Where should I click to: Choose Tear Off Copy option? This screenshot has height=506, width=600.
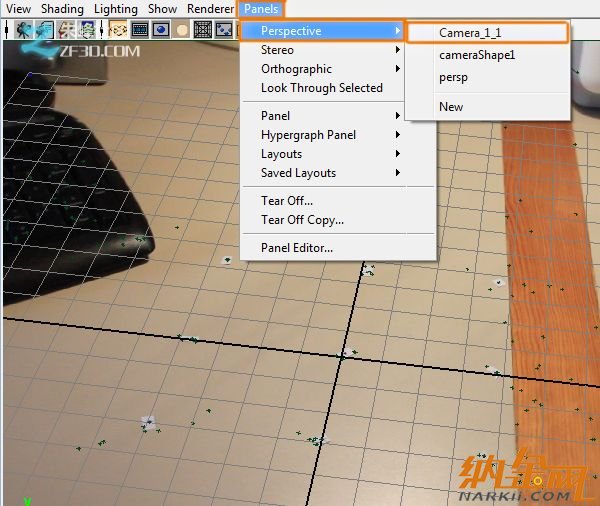pos(302,220)
